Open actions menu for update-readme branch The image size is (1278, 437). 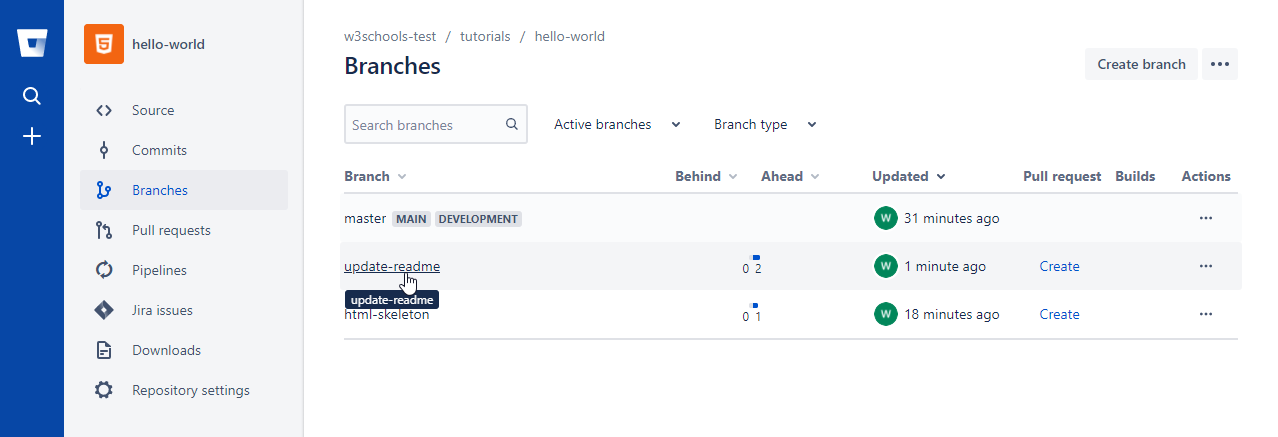[1205, 266]
